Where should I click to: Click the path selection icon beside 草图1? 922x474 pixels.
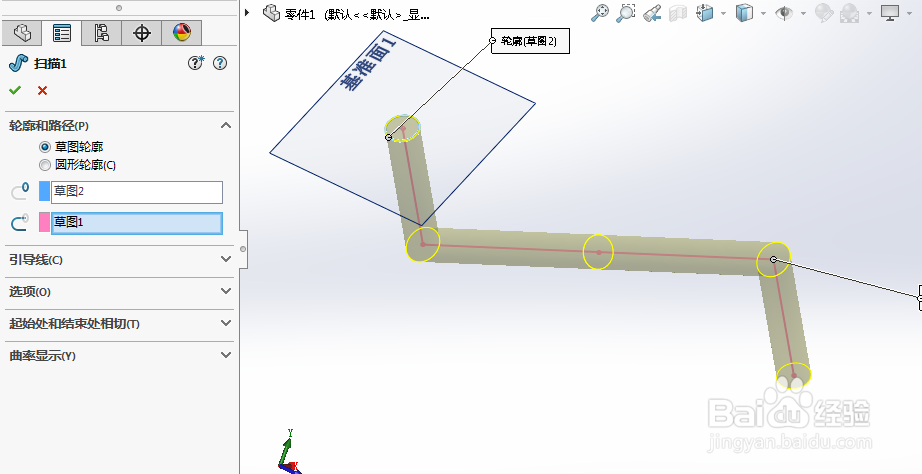pyautogui.click(x=19, y=222)
